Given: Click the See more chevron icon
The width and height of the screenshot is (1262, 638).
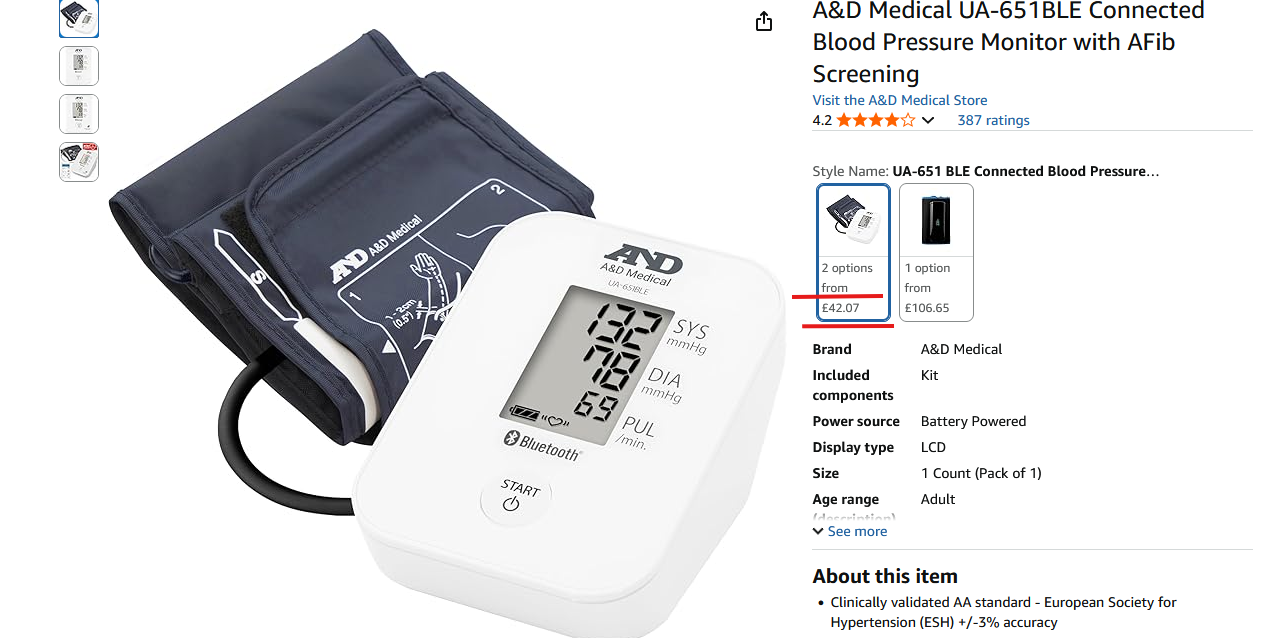Looking at the screenshot, I should [x=819, y=531].
